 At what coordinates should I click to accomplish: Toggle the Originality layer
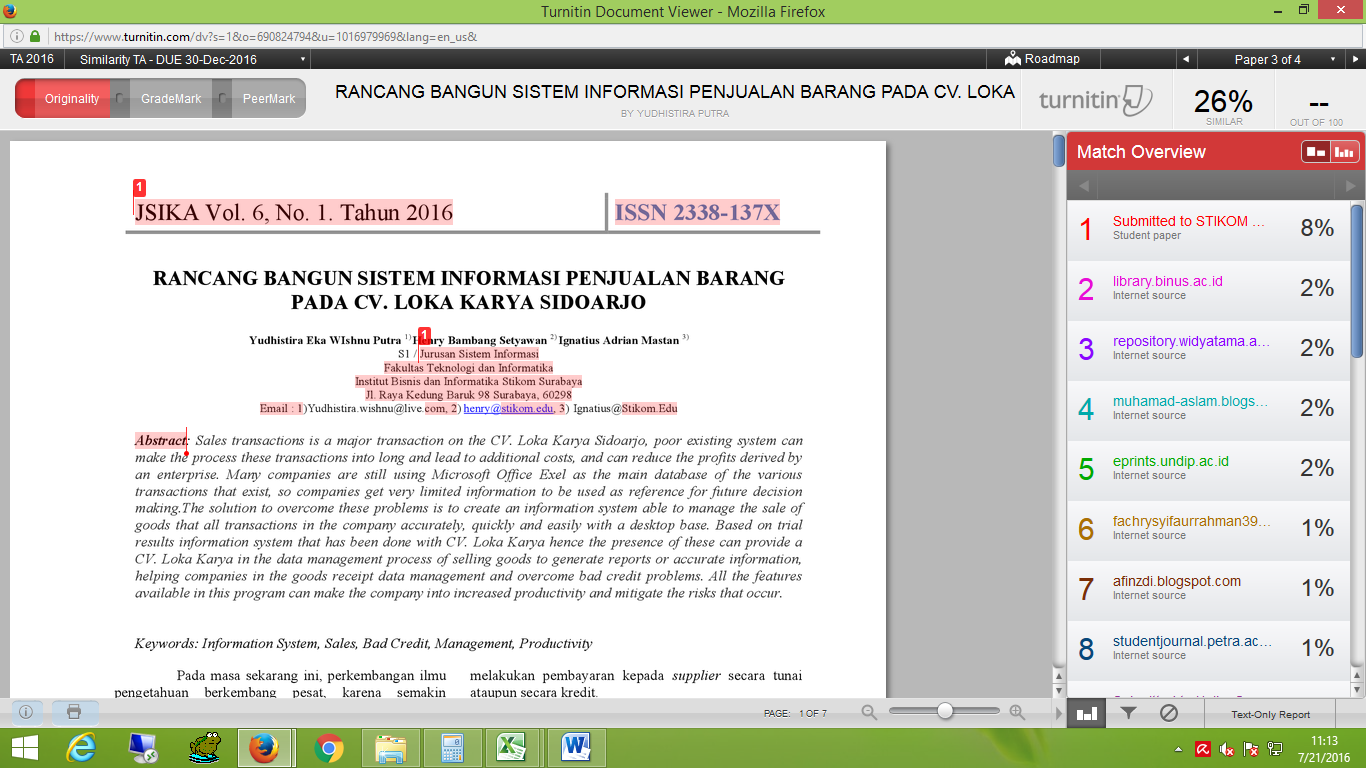tap(63, 99)
